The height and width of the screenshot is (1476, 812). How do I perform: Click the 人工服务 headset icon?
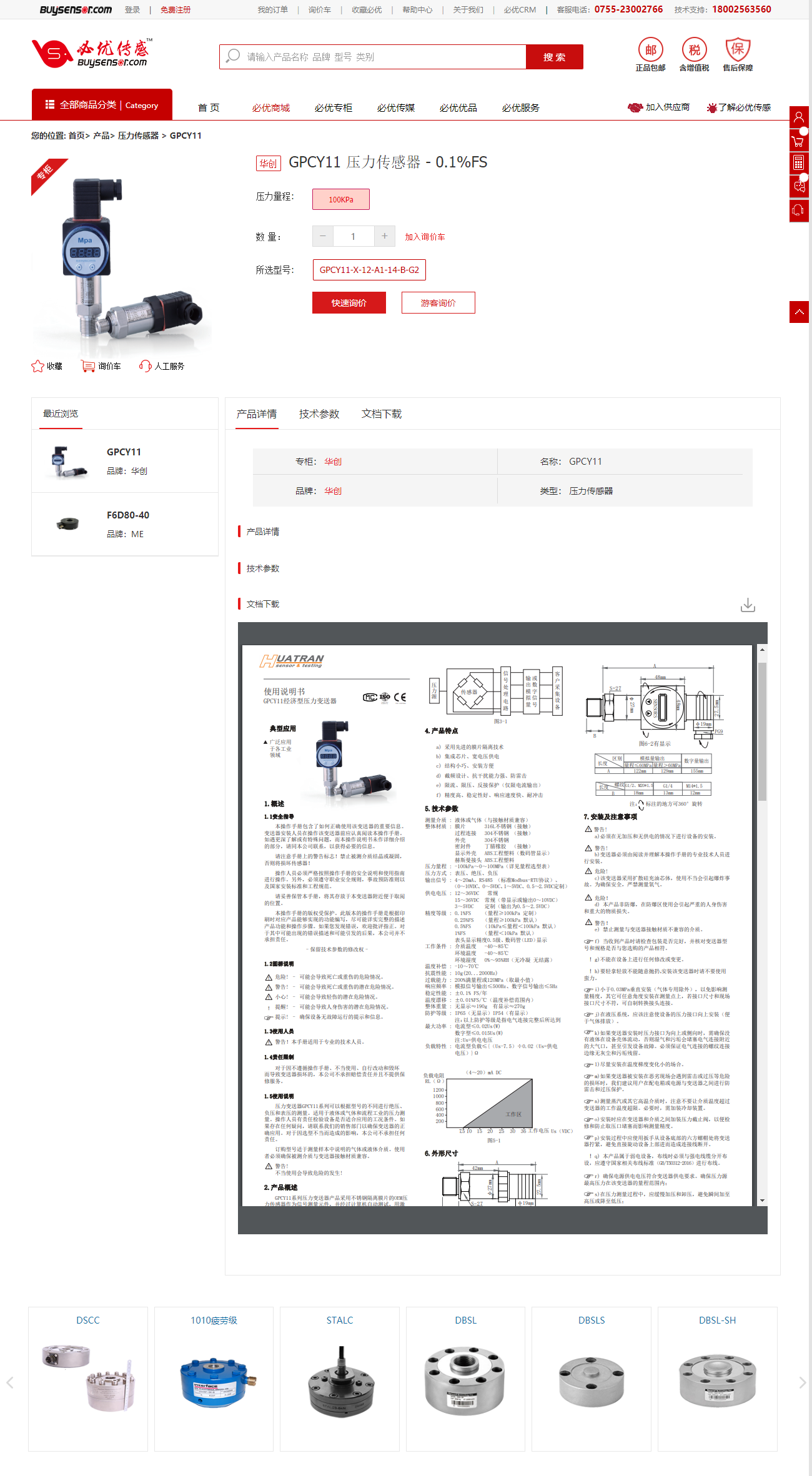coord(145,366)
